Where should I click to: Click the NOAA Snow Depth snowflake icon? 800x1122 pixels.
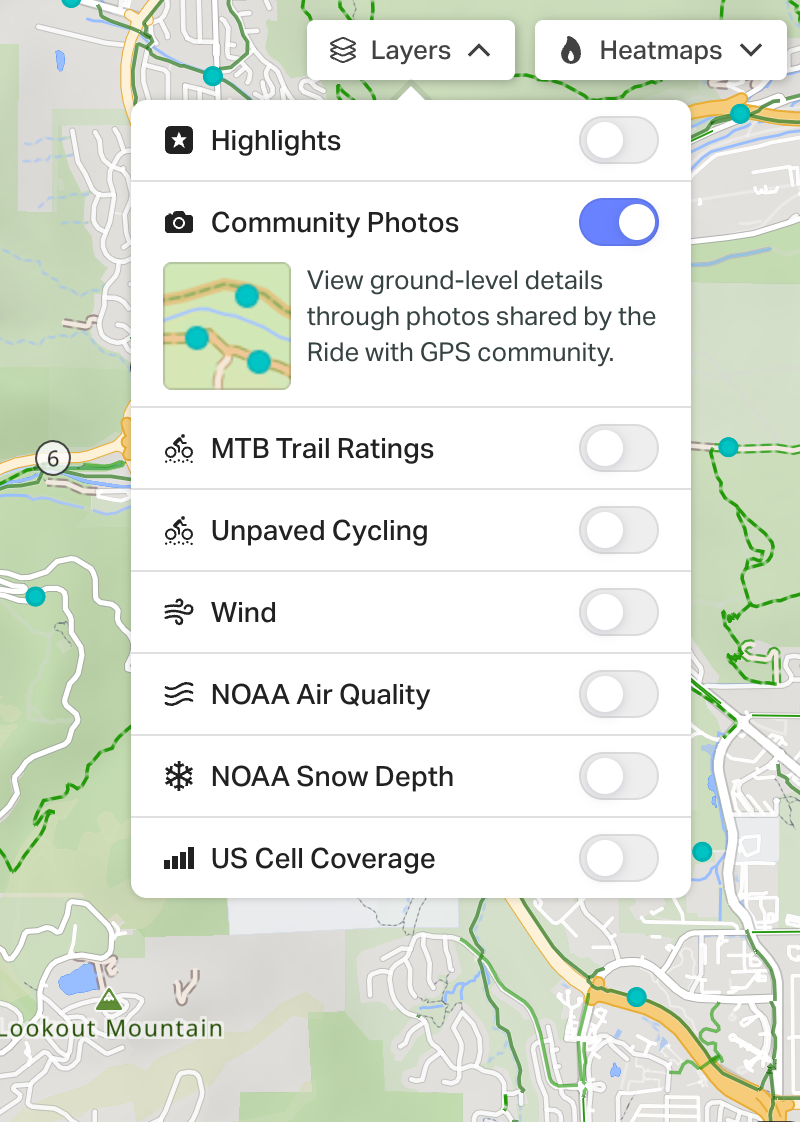pos(179,776)
